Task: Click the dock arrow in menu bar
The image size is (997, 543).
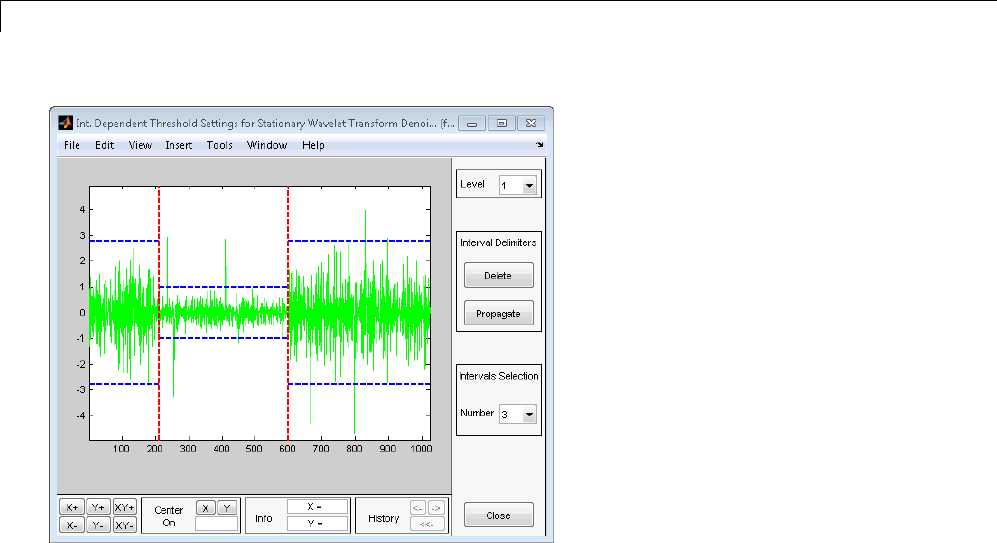Action: pos(539,146)
